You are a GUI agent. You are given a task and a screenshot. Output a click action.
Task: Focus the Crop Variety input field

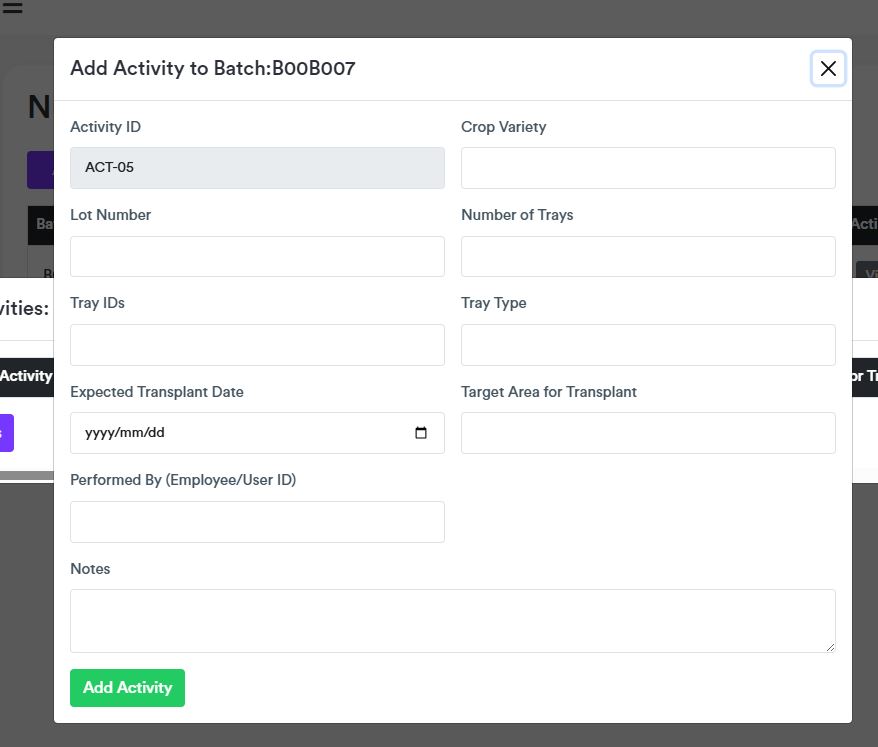point(648,168)
